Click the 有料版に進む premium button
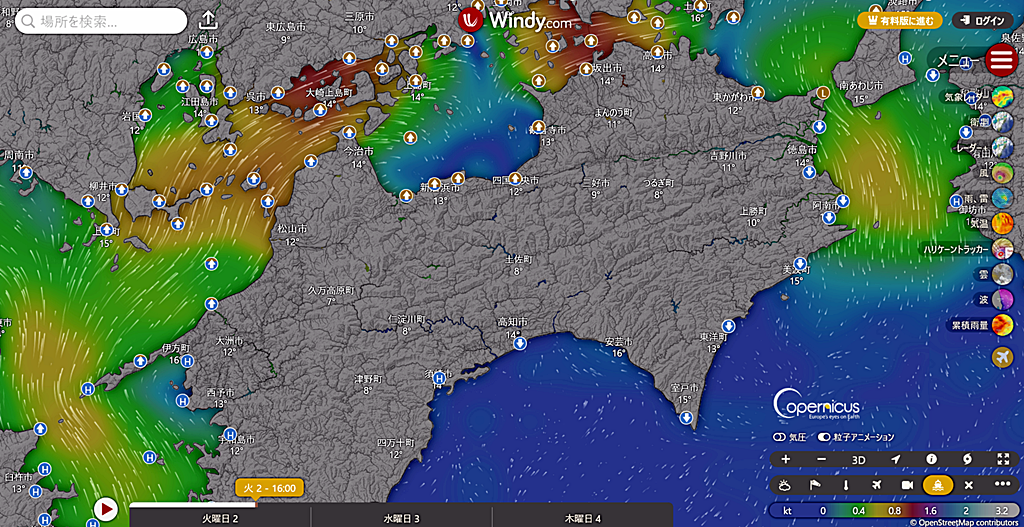The height and width of the screenshot is (527, 1024). pos(900,20)
